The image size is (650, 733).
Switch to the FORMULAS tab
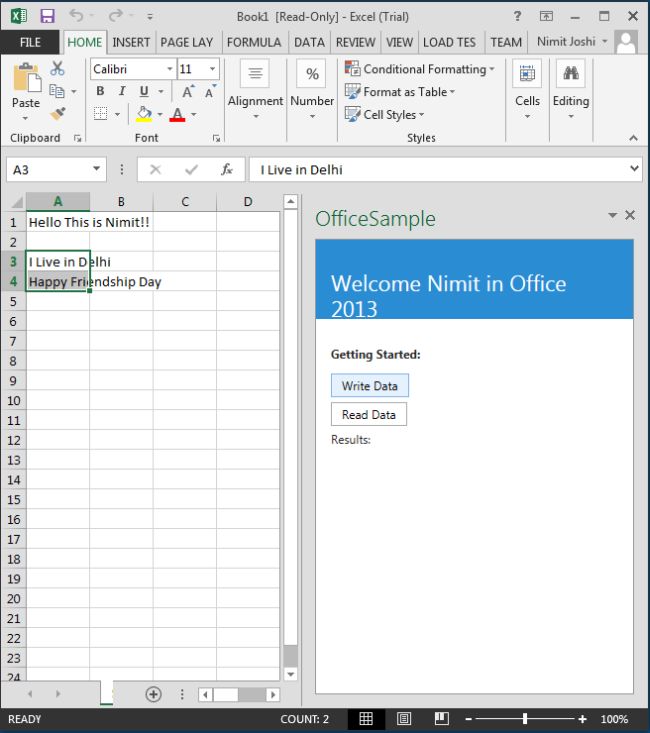[x=254, y=43]
